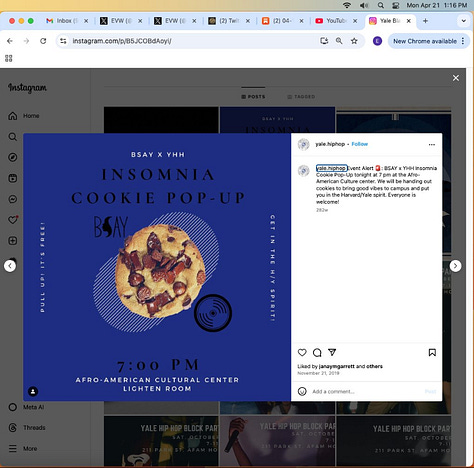Screen dimensions: 474x468
Task: Expand the tab search dropdown
Action: point(463,21)
